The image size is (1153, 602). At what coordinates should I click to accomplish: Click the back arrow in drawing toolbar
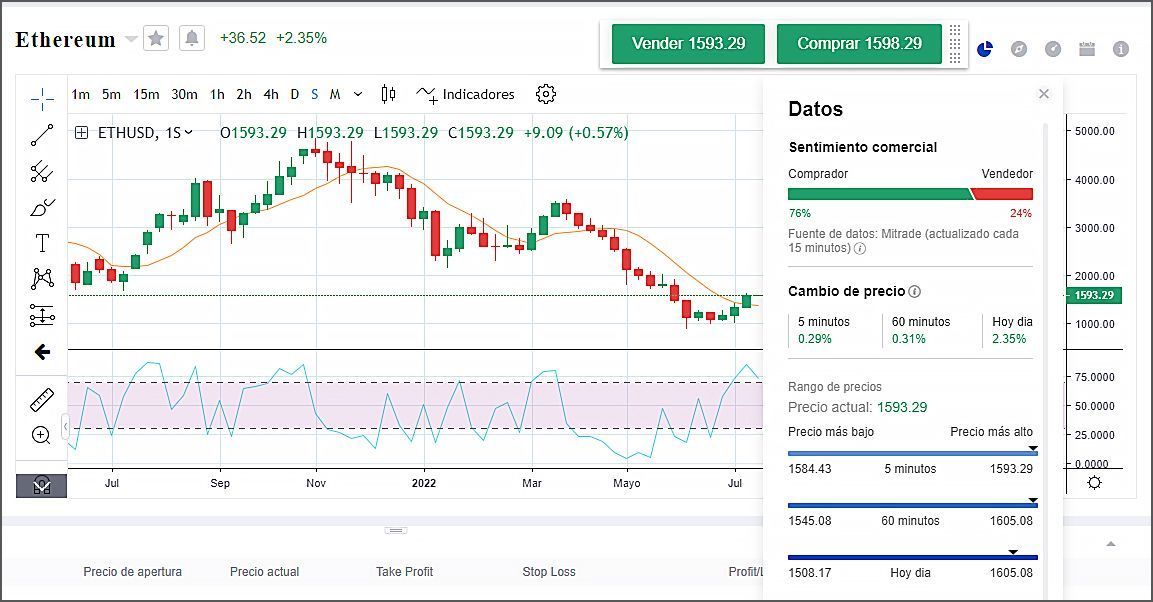[42, 352]
